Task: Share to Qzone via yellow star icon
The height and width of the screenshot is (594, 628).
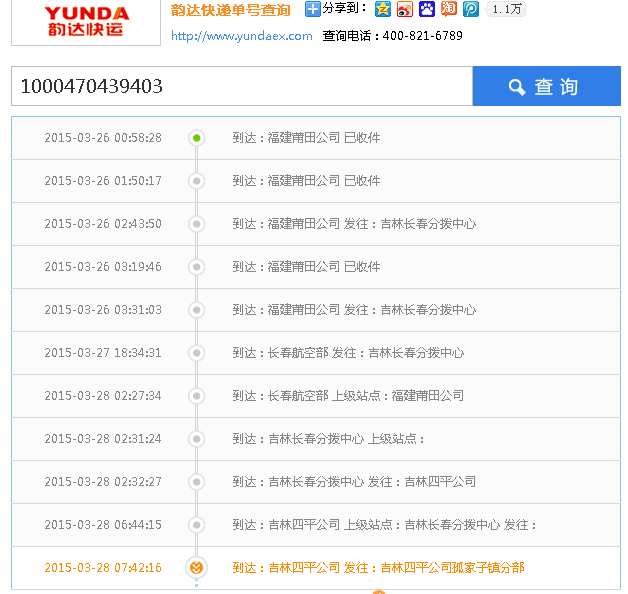Action: click(383, 9)
